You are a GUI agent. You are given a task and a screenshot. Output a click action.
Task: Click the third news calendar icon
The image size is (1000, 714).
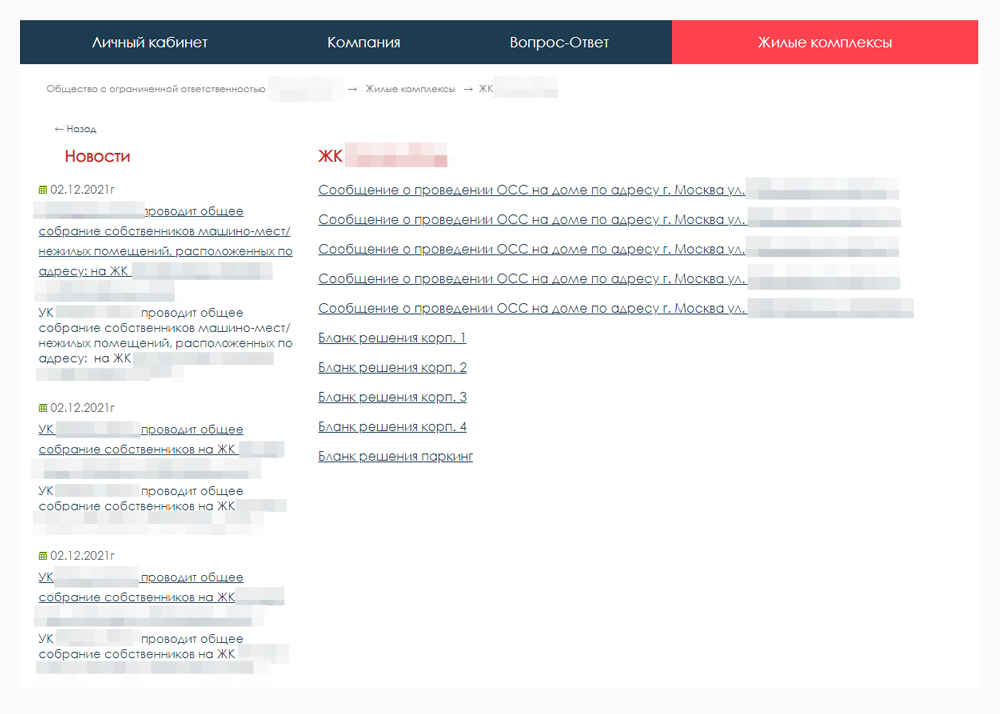[43, 556]
